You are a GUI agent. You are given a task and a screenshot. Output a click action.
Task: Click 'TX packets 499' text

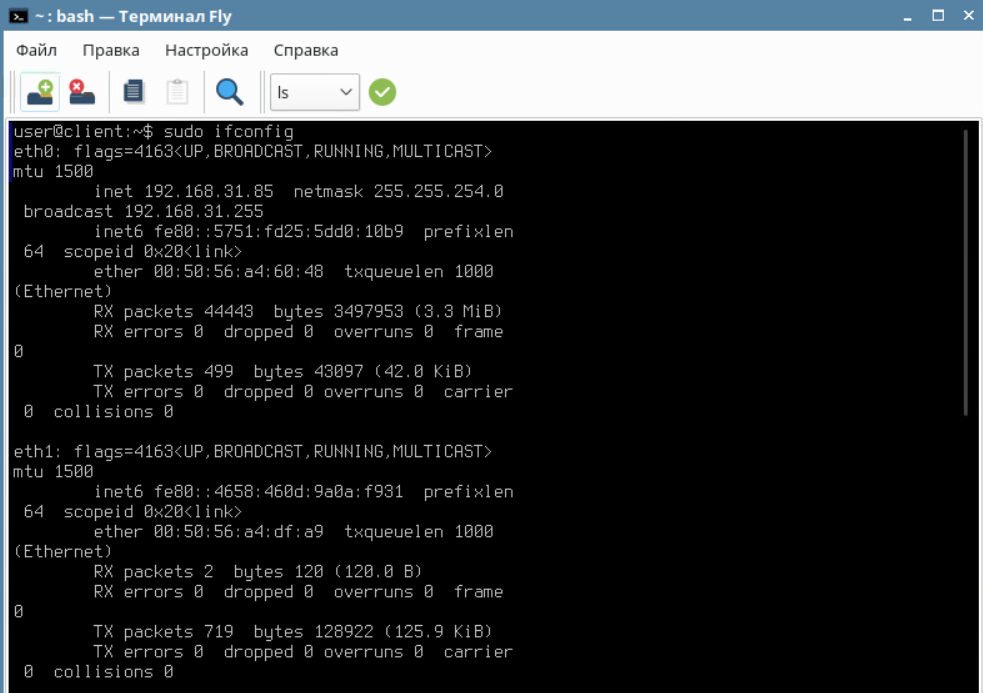pyautogui.click(x=164, y=372)
